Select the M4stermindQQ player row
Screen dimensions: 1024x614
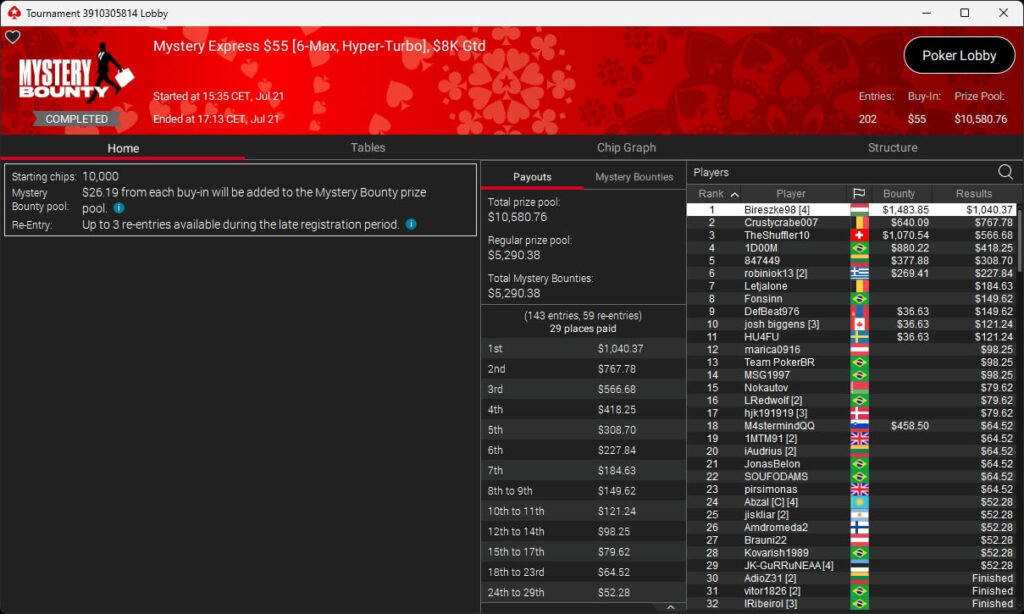click(779, 426)
